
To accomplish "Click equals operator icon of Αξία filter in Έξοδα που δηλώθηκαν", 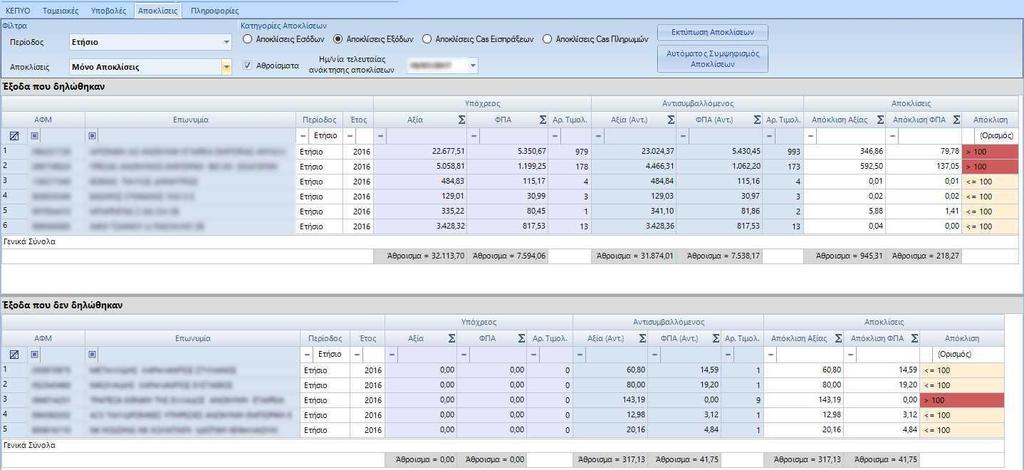I will click(381, 136).
